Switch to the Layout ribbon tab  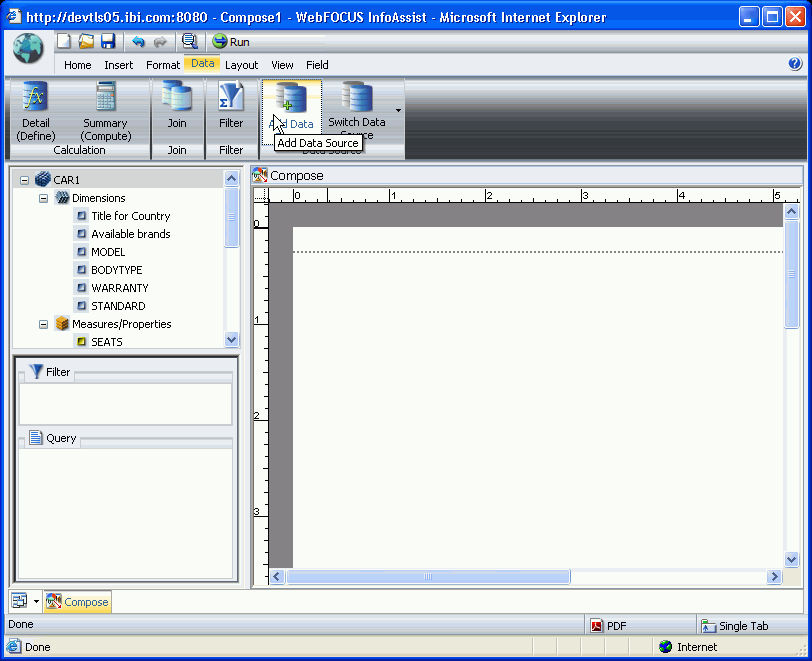click(x=241, y=65)
